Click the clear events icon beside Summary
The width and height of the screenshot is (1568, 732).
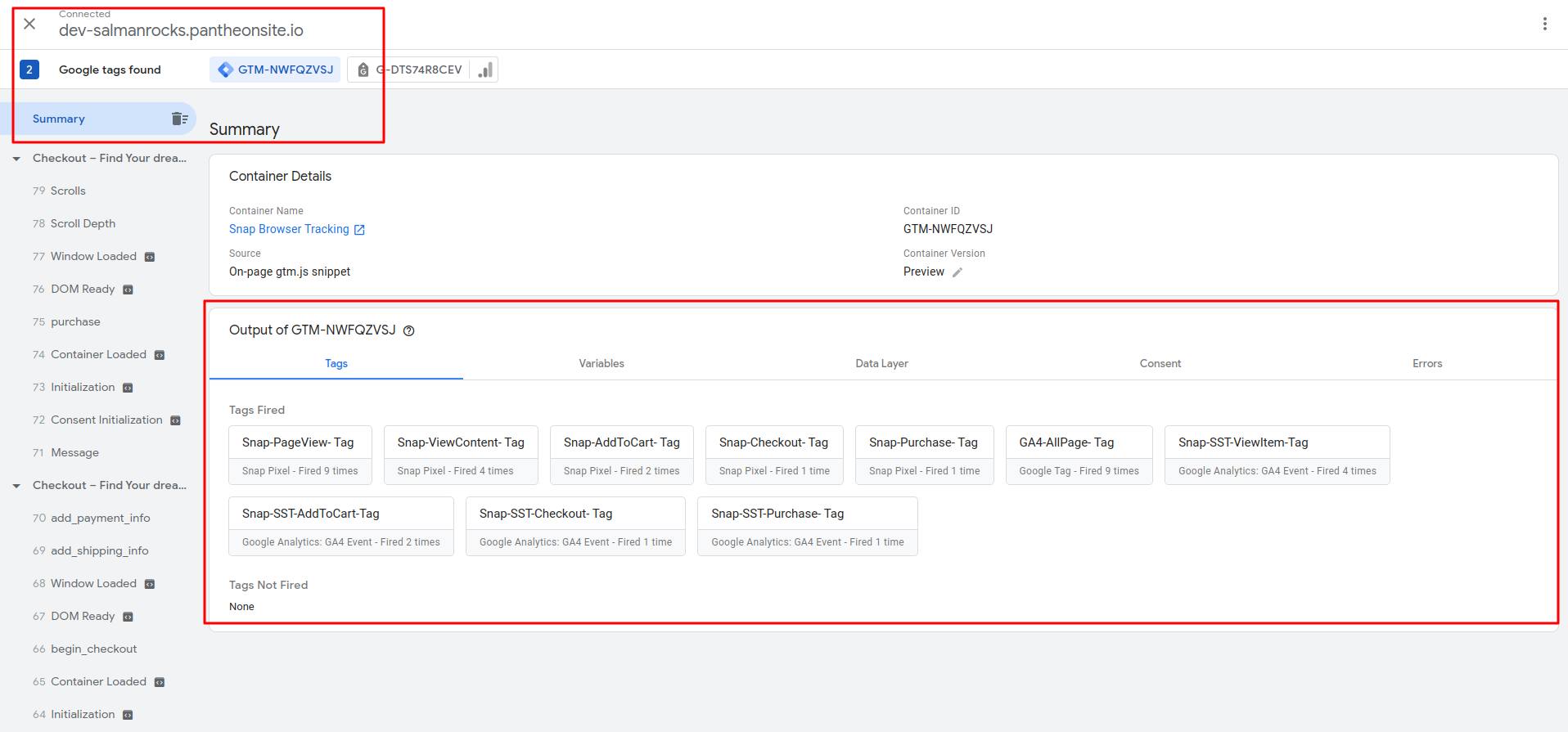click(179, 119)
